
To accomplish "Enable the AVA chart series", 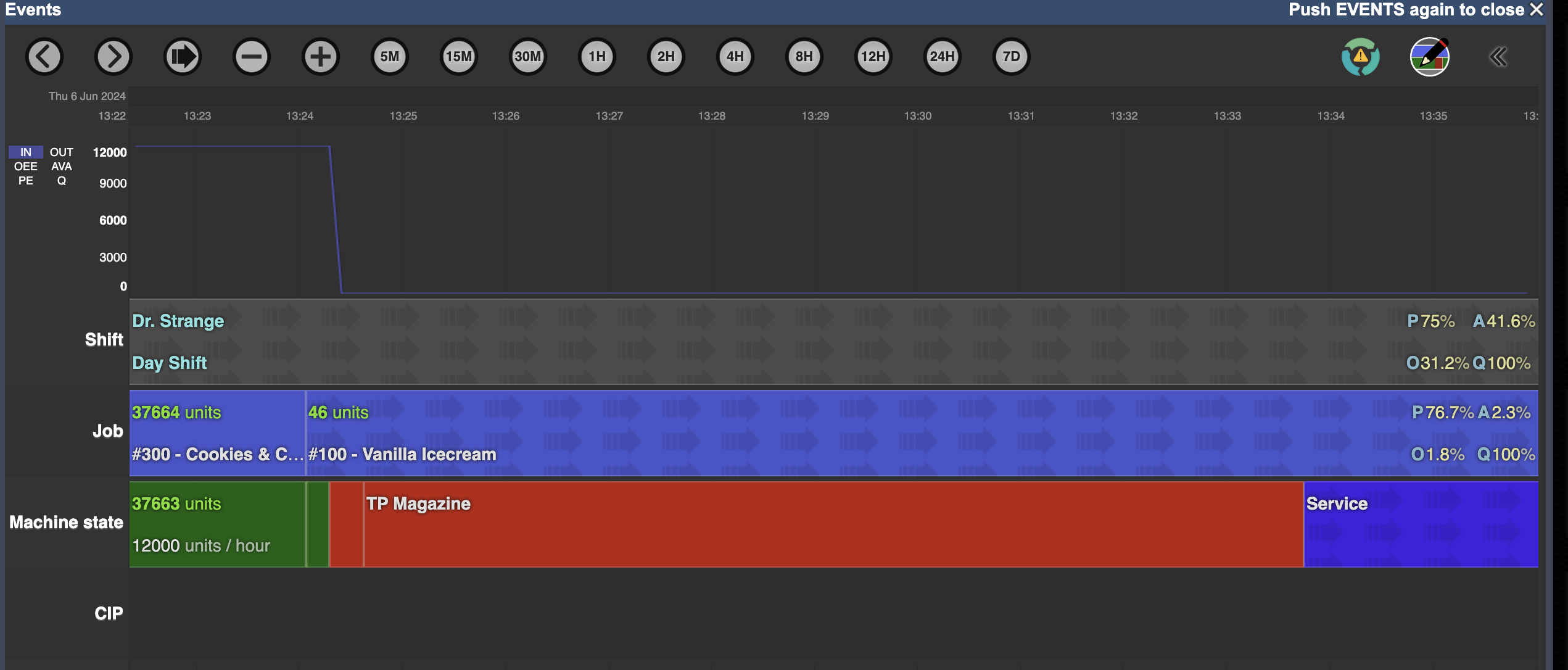I will tap(61, 167).
